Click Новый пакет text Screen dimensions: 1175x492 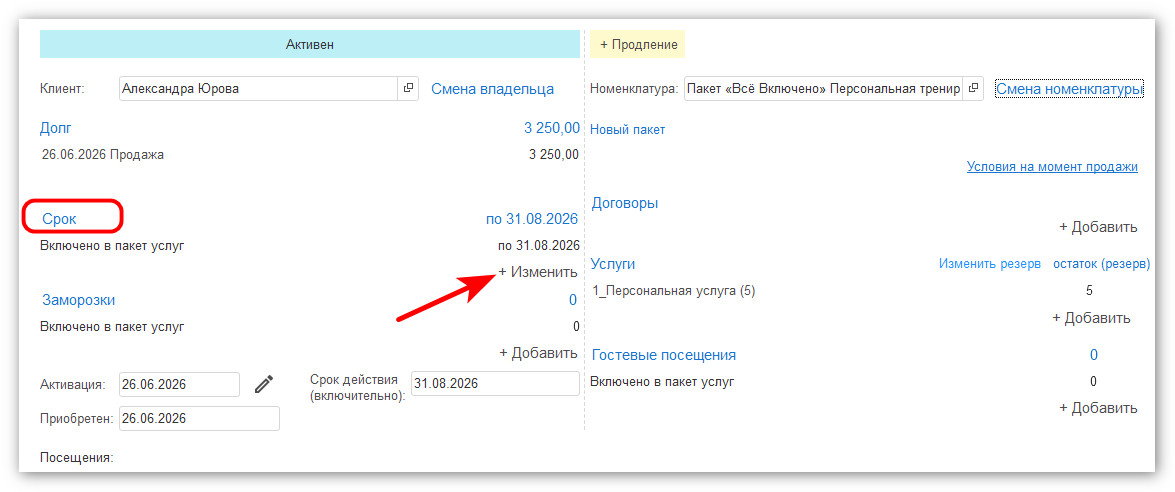pyautogui.click(x=628, y=130)
